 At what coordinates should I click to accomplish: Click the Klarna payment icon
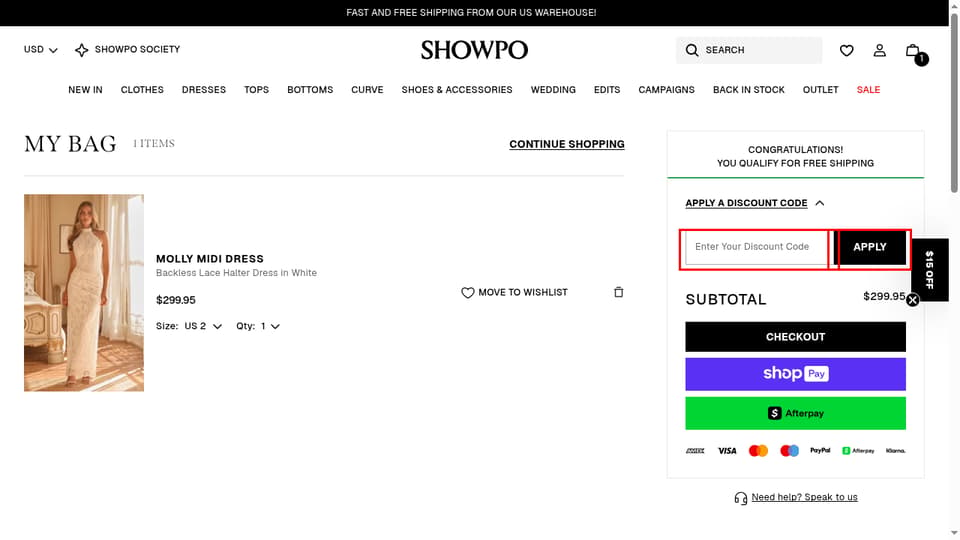(x=895, y=451)
